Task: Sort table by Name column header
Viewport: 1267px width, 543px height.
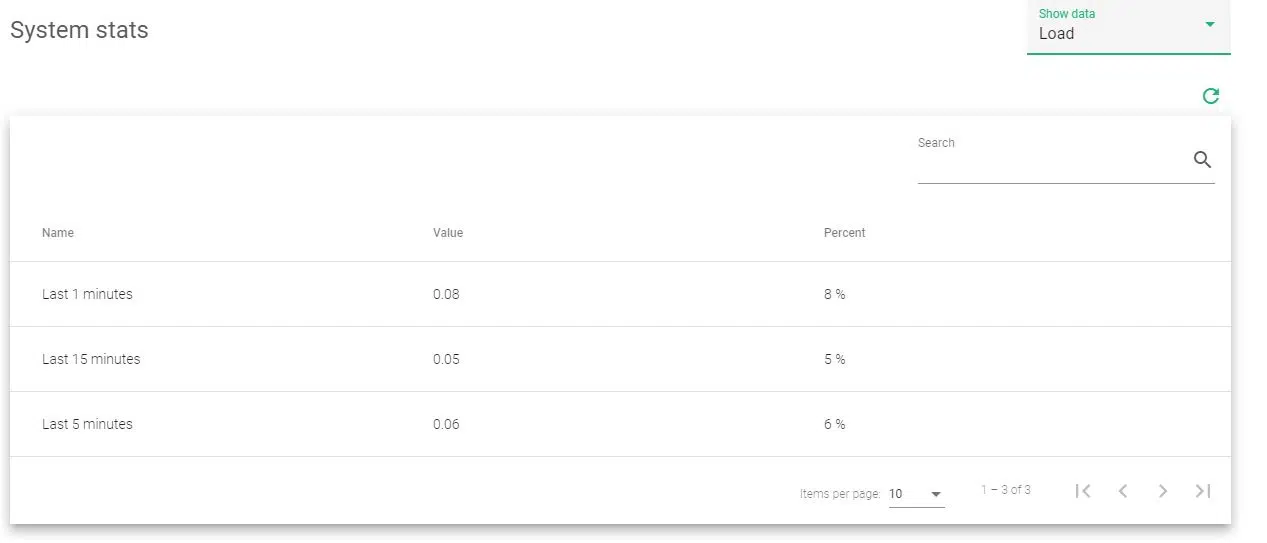Action: [x=58, y=233]
